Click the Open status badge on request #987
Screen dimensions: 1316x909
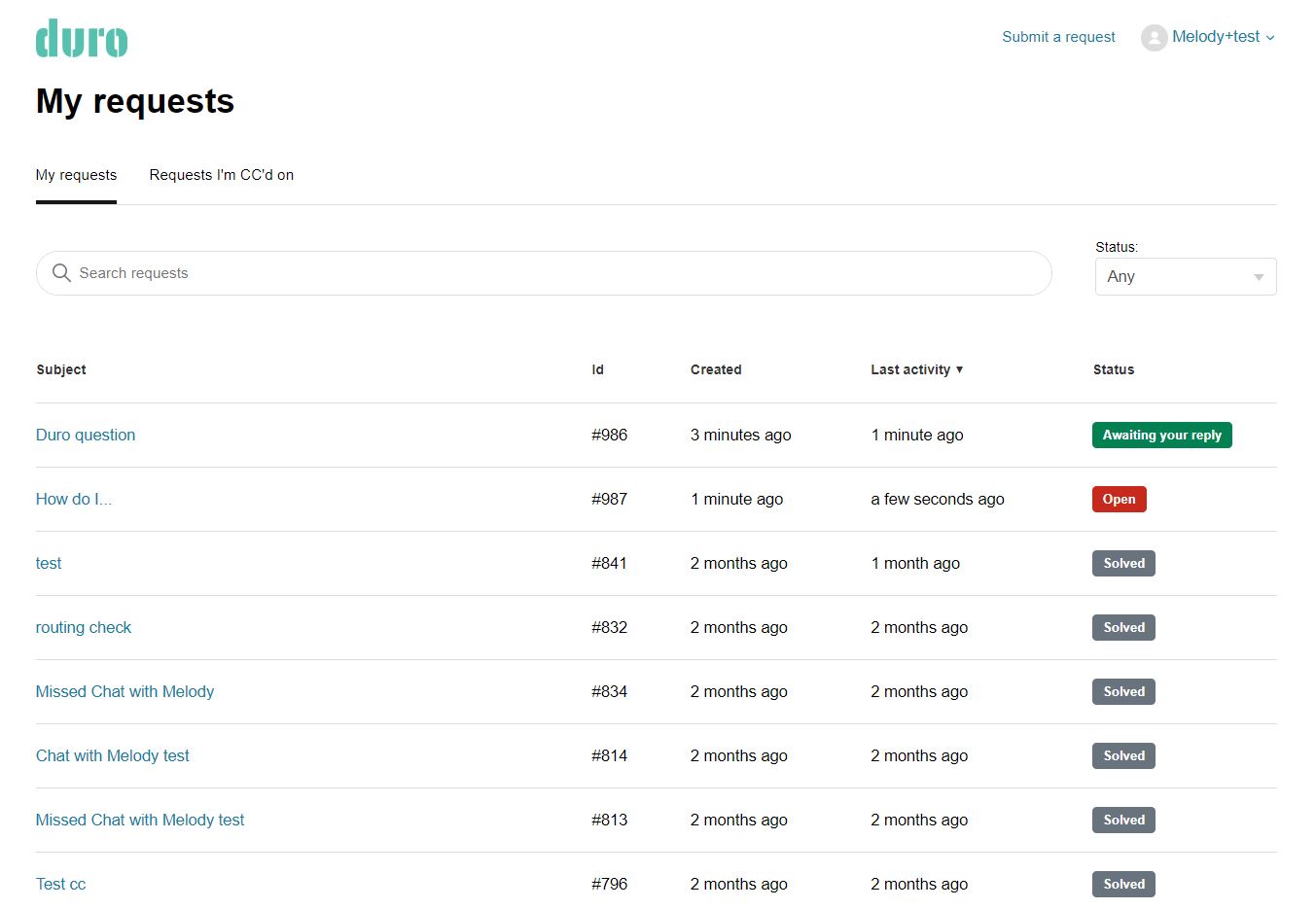(1119, 499)
